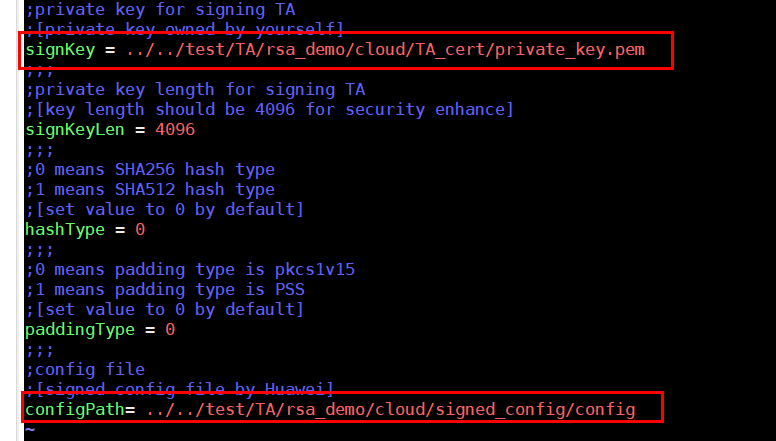Click the ';0 means padding type is pkcs1v15' line
The width and height of the screenshot is (776, 441).
(190, 270)
